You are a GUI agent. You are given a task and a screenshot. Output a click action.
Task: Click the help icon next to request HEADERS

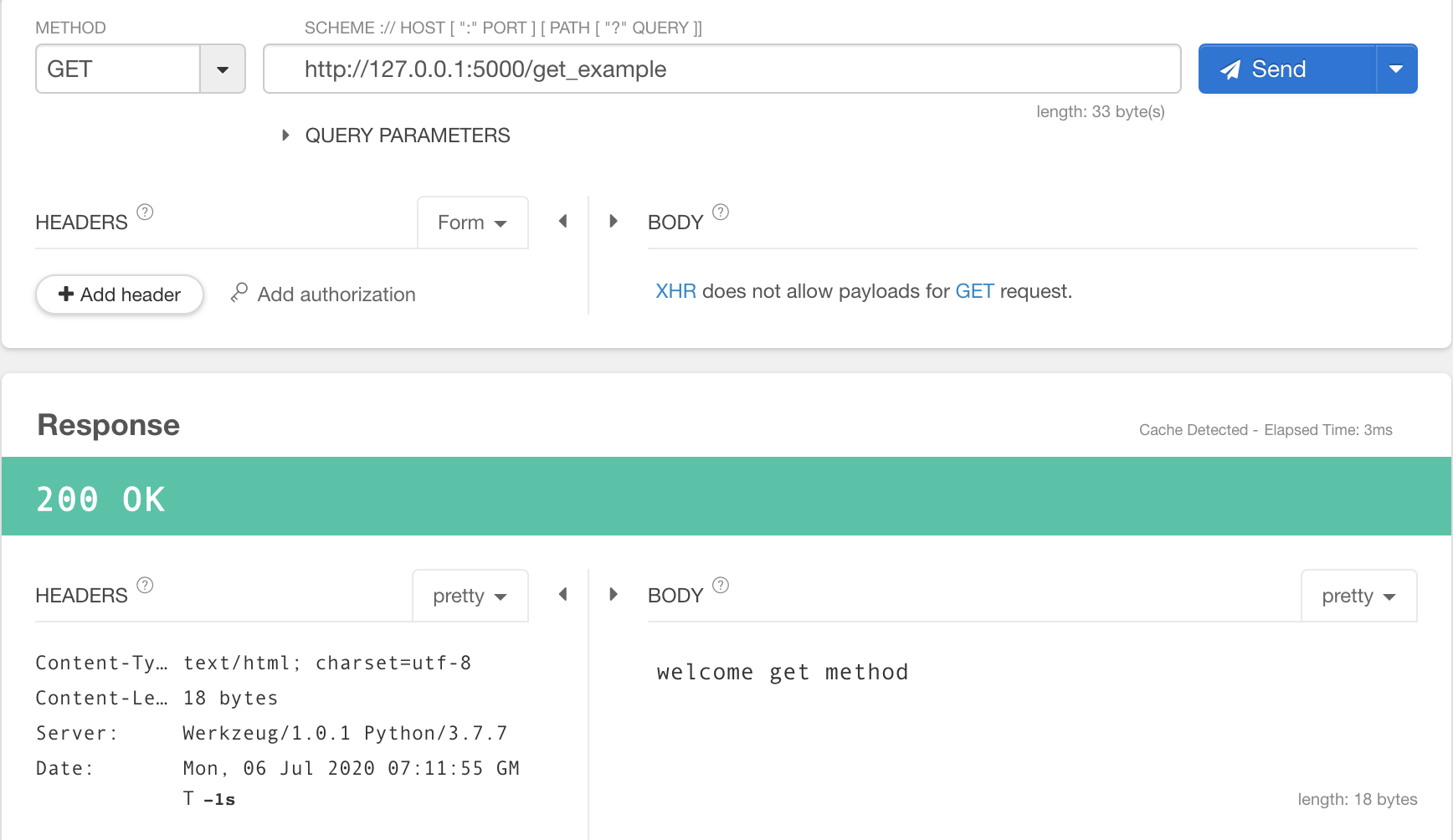145,212
